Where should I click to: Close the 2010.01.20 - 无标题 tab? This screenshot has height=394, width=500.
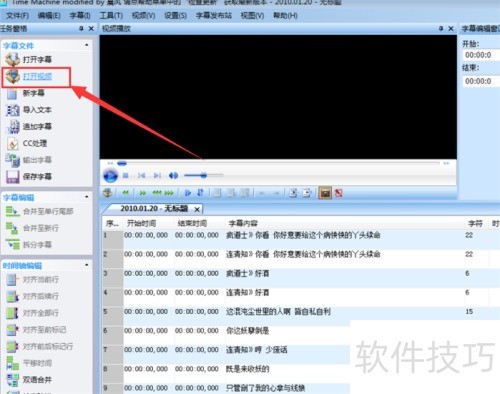197,209
